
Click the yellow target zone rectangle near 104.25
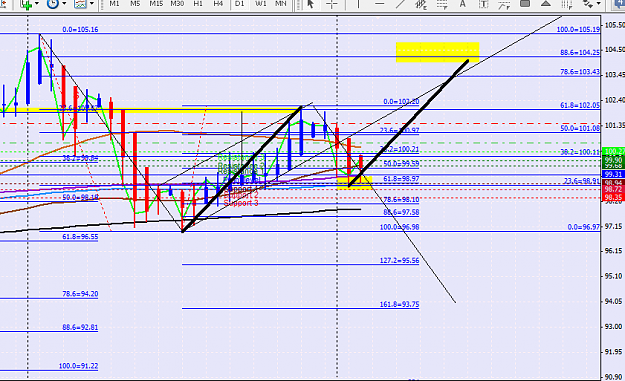tap(437, 52)
